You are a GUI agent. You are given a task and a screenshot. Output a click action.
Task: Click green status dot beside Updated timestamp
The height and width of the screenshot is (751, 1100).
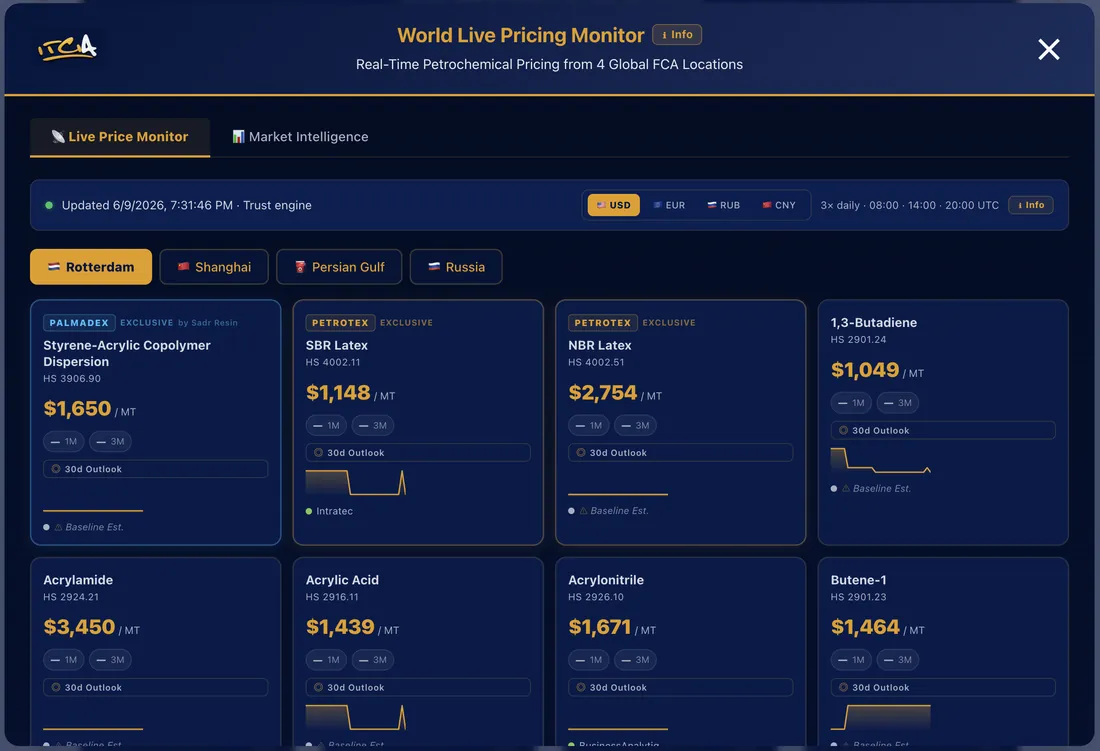coord(49,205)
